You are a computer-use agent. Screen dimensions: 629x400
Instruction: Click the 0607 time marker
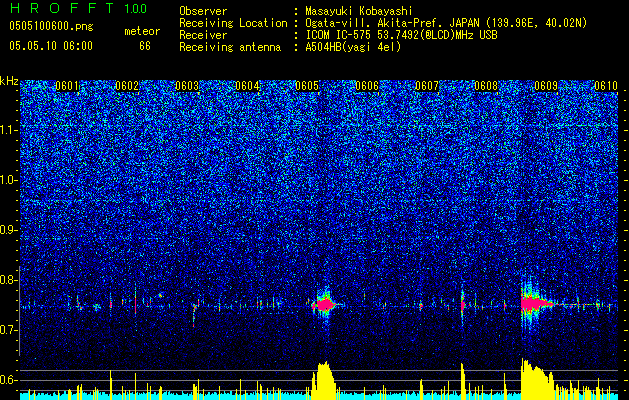tap(427, 86)
